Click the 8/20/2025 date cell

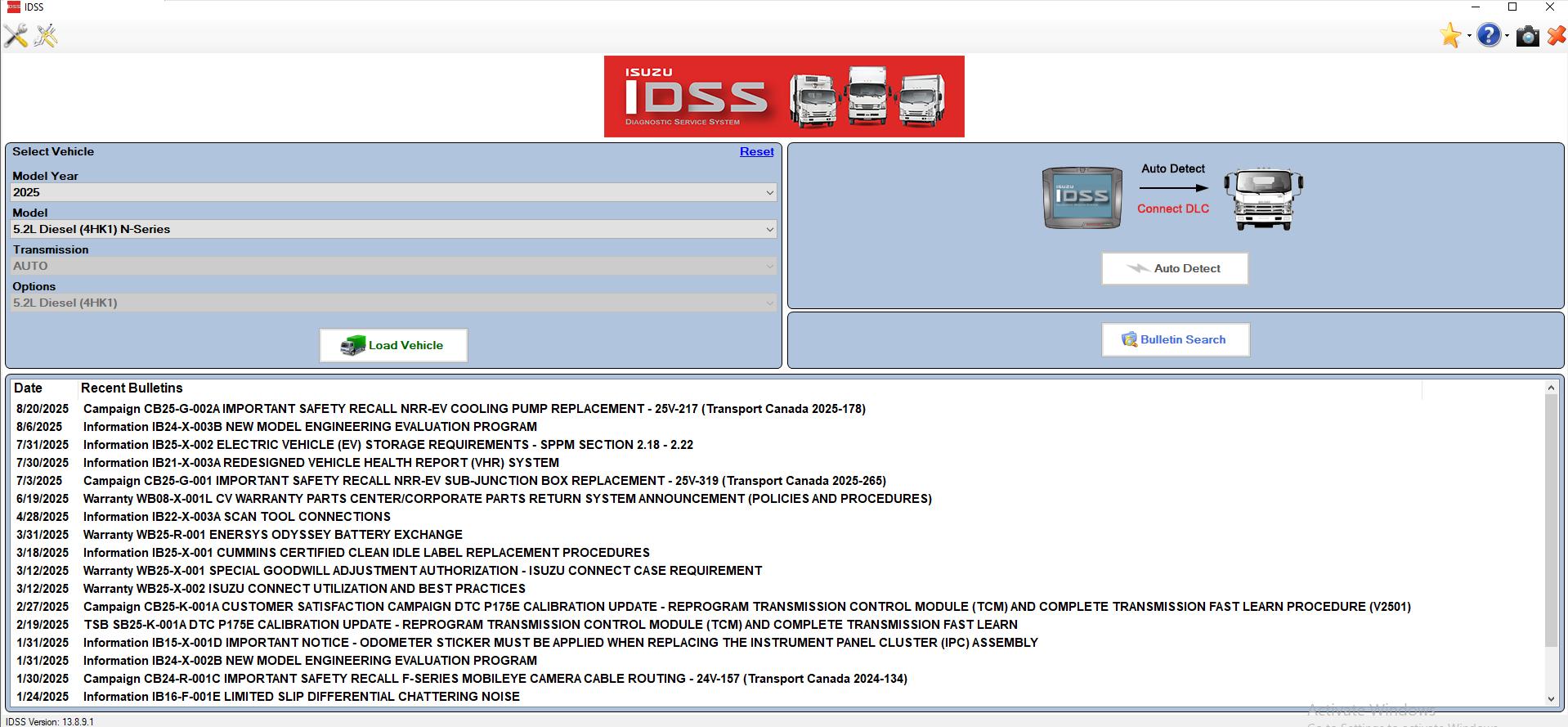point(43,409)
